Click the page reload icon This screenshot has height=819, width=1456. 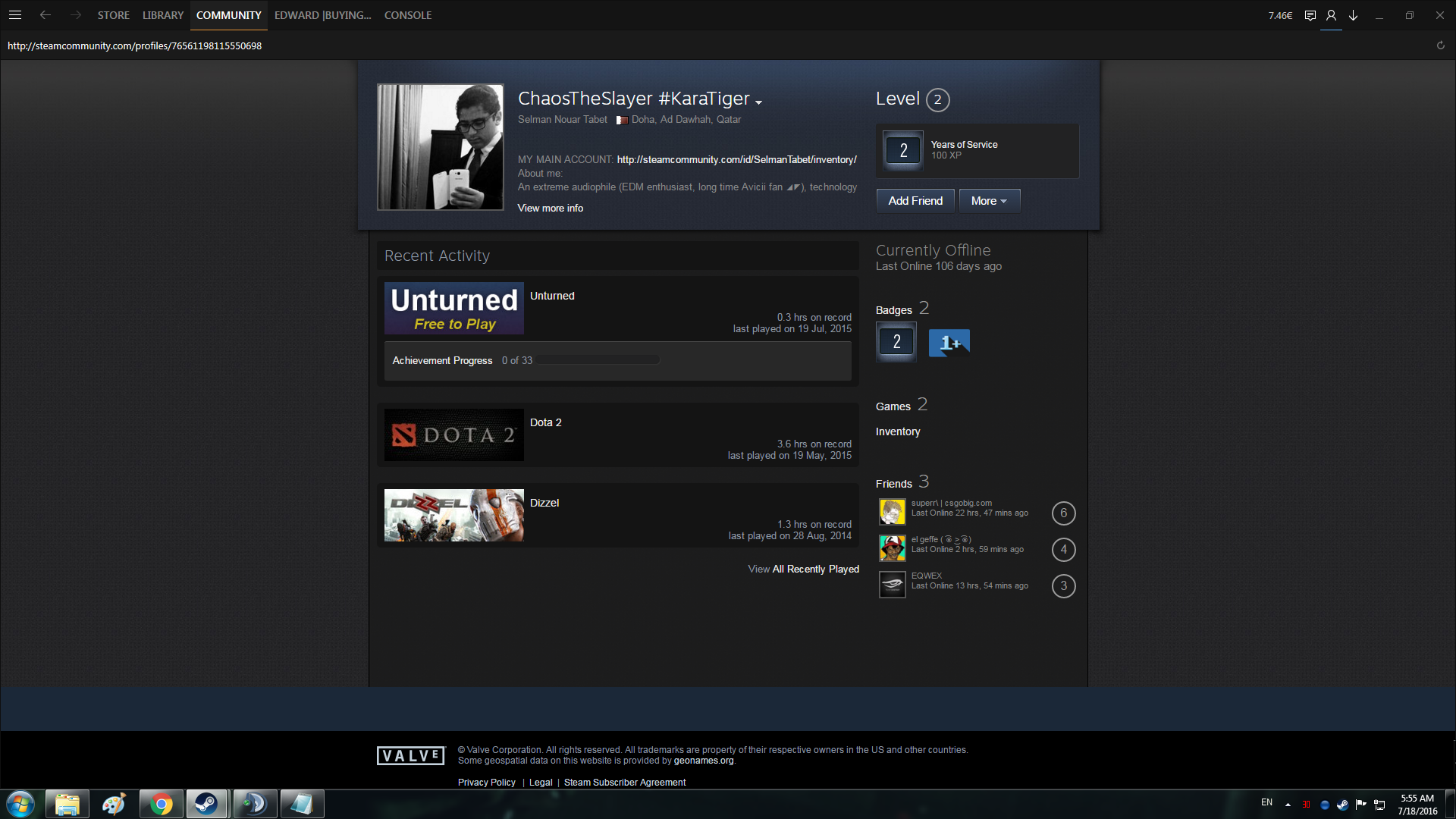point(1440,45)
